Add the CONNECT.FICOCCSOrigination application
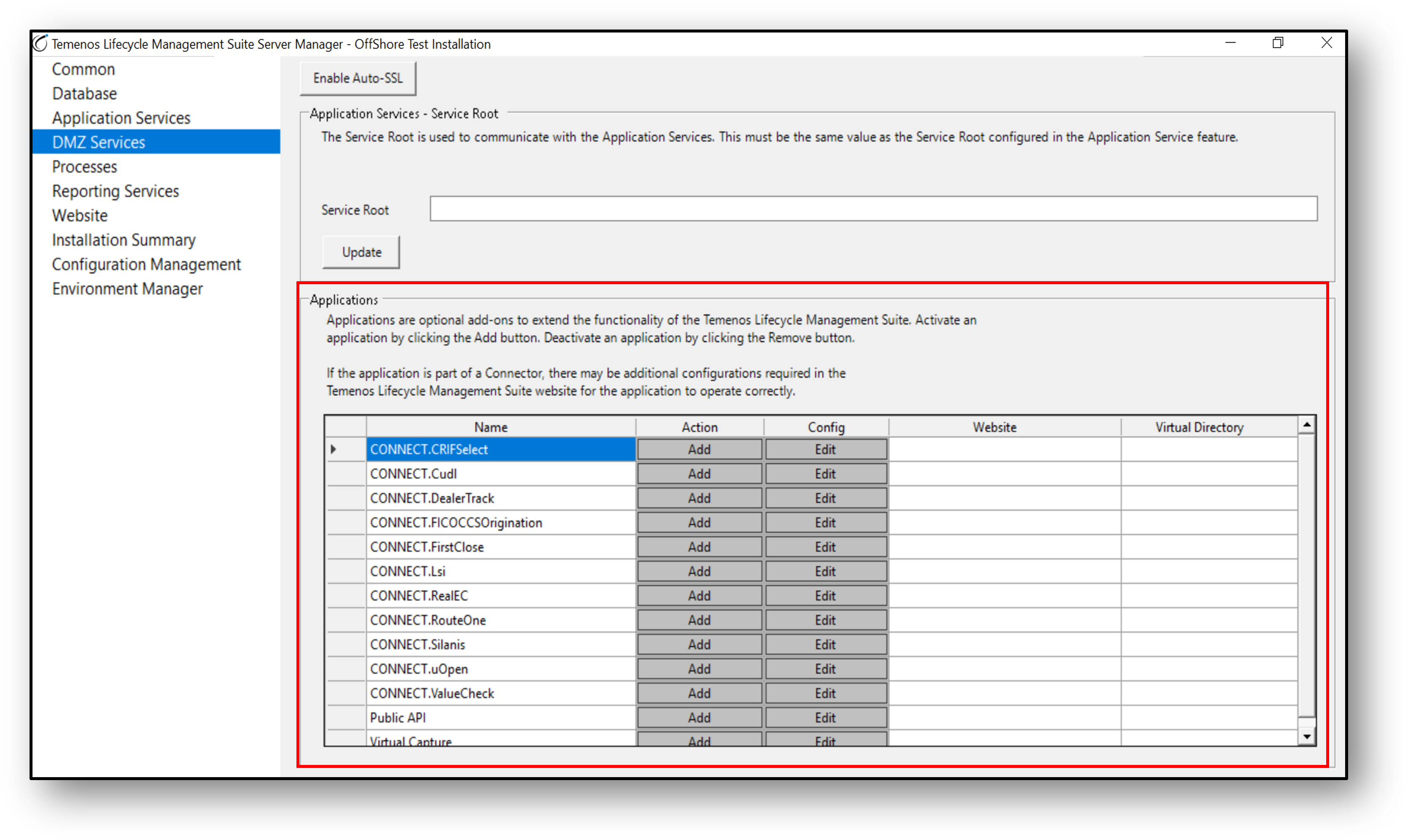This screenshot has width=1408, height=840. (x=700, y=522)
